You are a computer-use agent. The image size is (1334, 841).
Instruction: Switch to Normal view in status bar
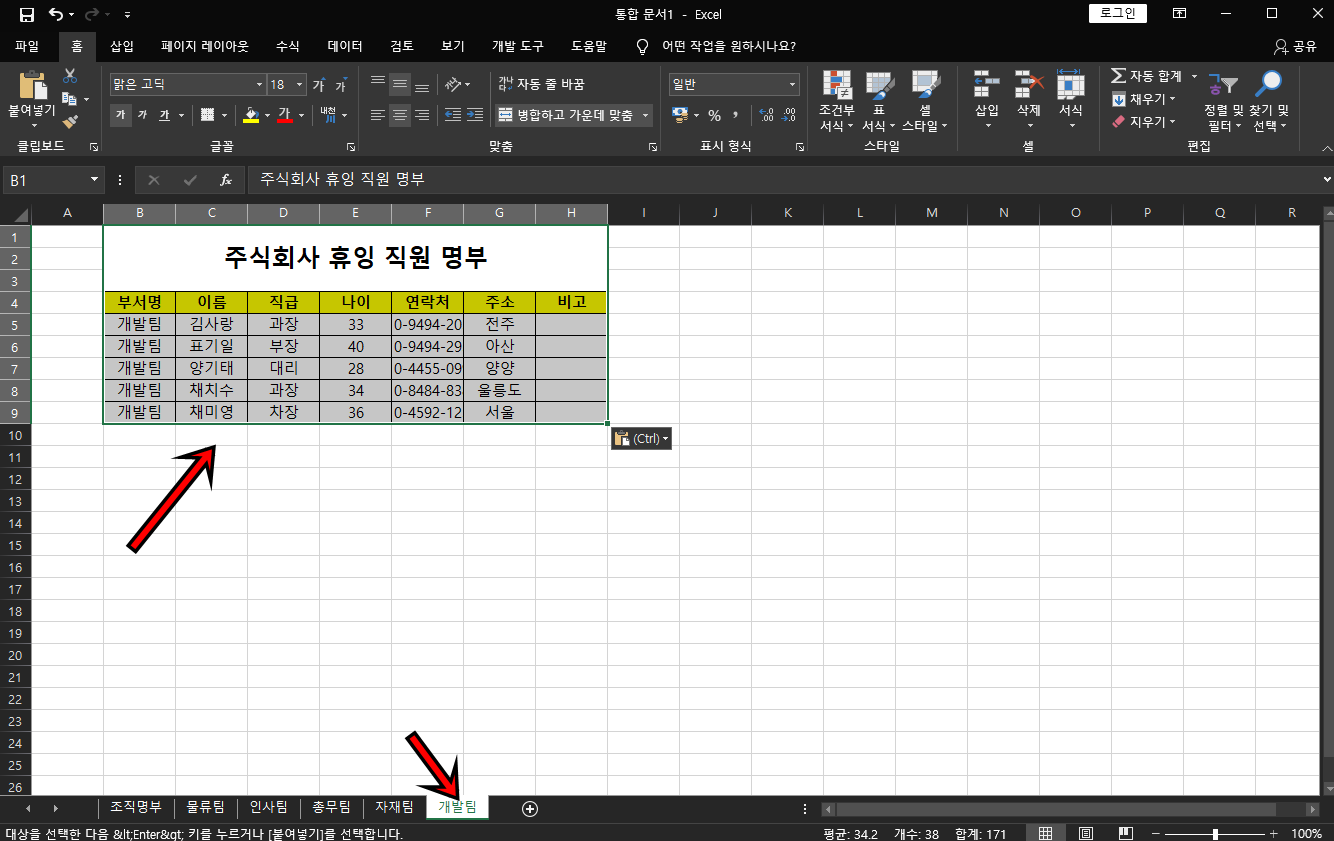1045,833
